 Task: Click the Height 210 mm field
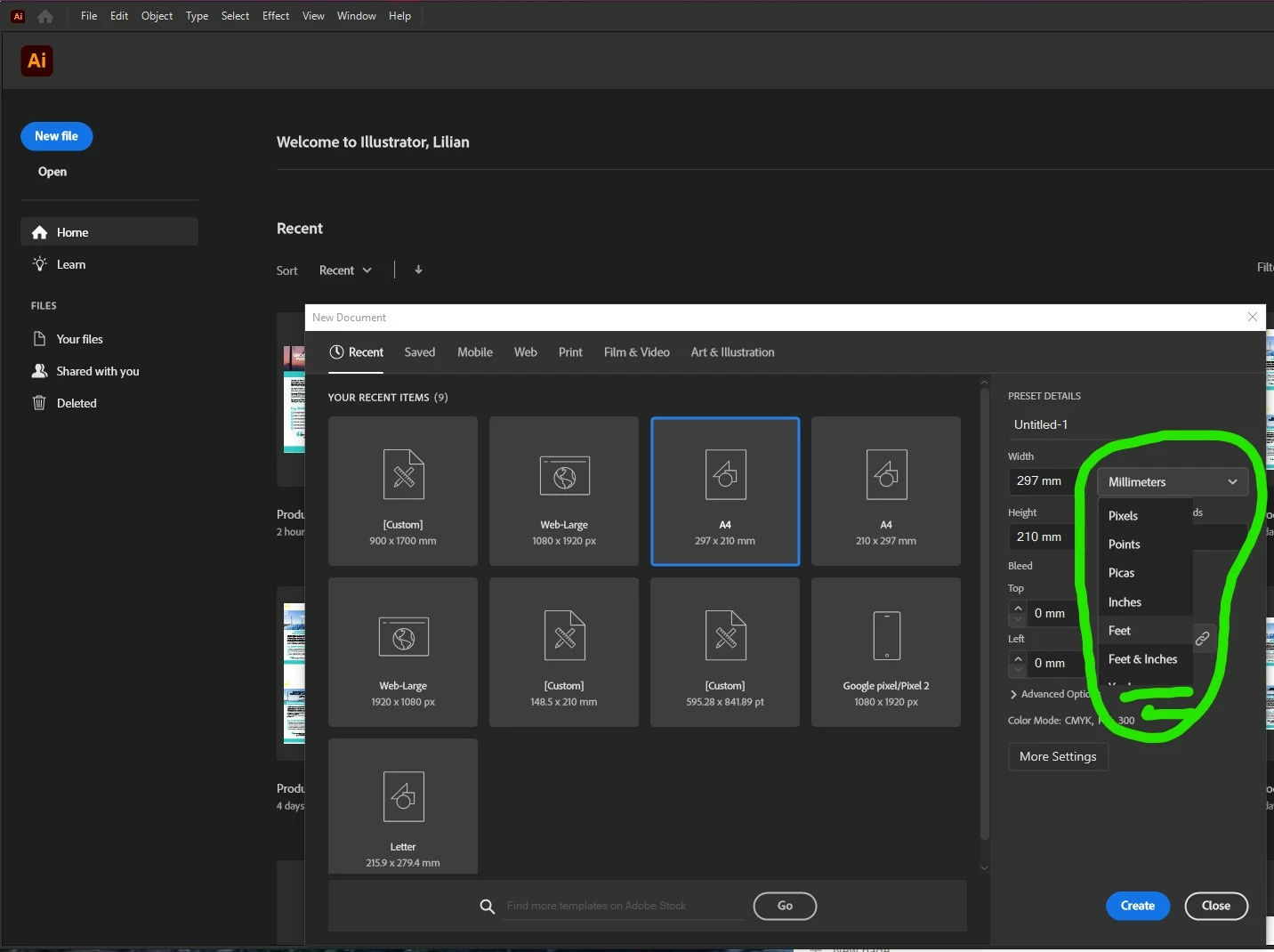pos(1043,537)
